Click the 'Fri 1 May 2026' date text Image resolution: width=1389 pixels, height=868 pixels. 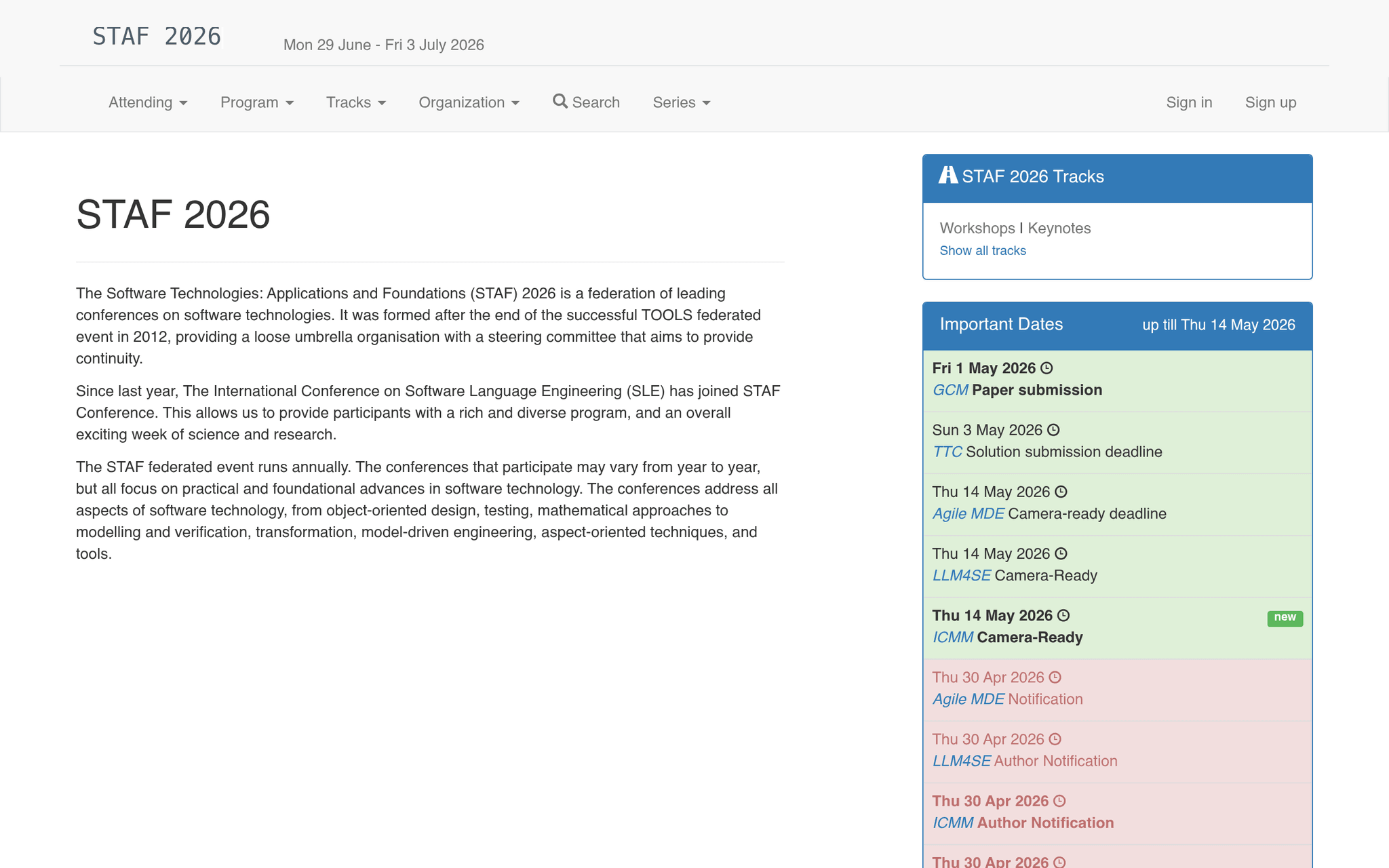(984, 368)
